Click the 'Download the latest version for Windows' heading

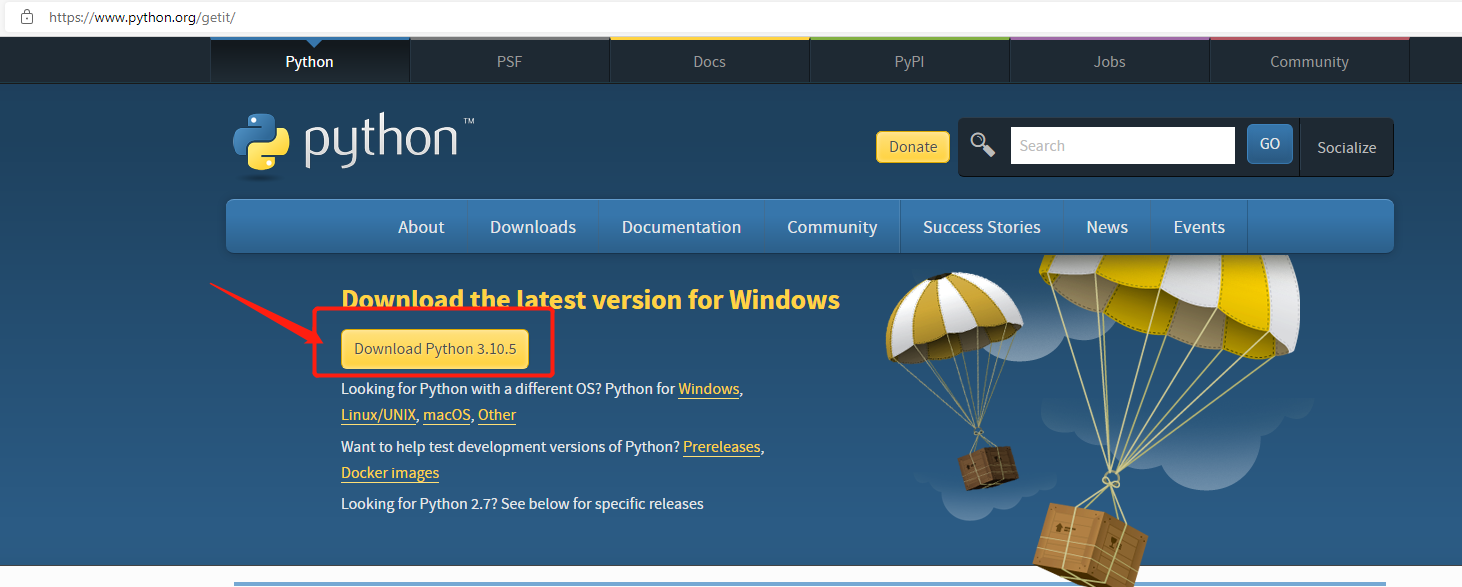(x=590, y=299)
